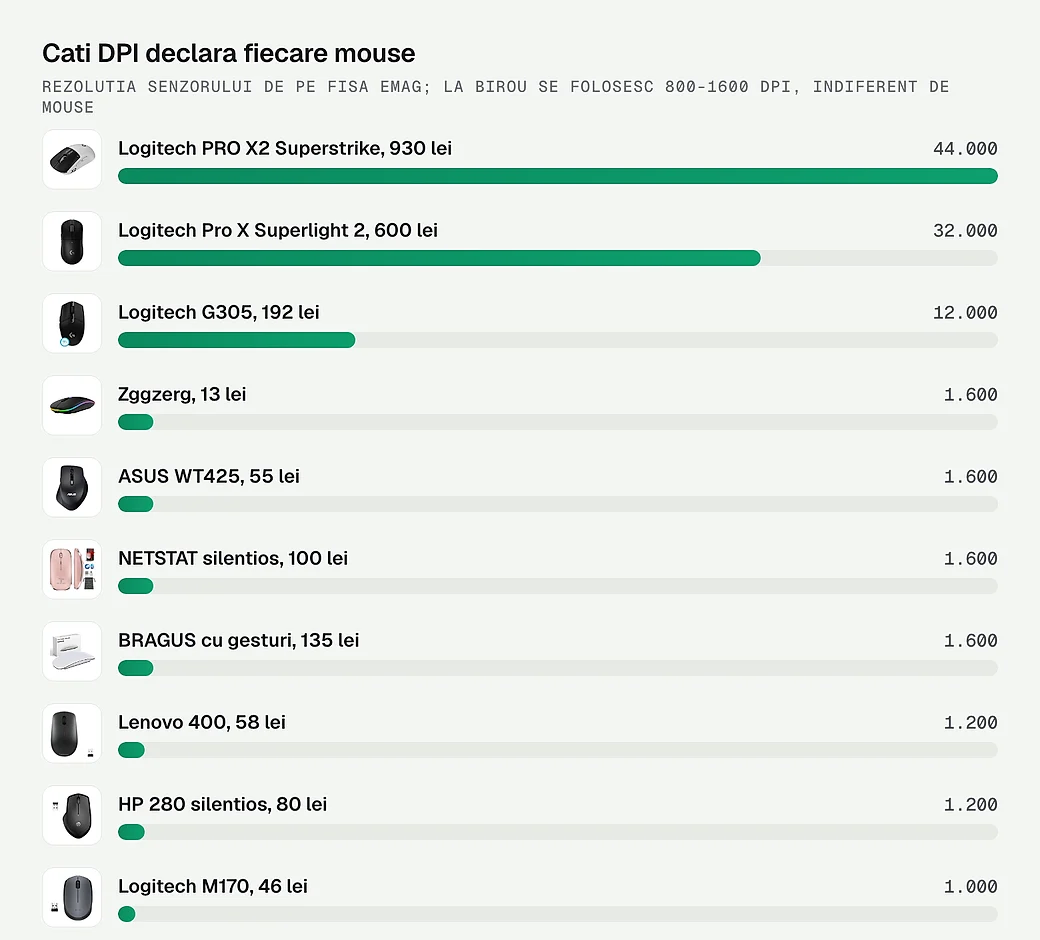Click the 1.600 value in the NETSTAT row
This screenshot has height=940, width=1040.
click(x=970, y=559)
